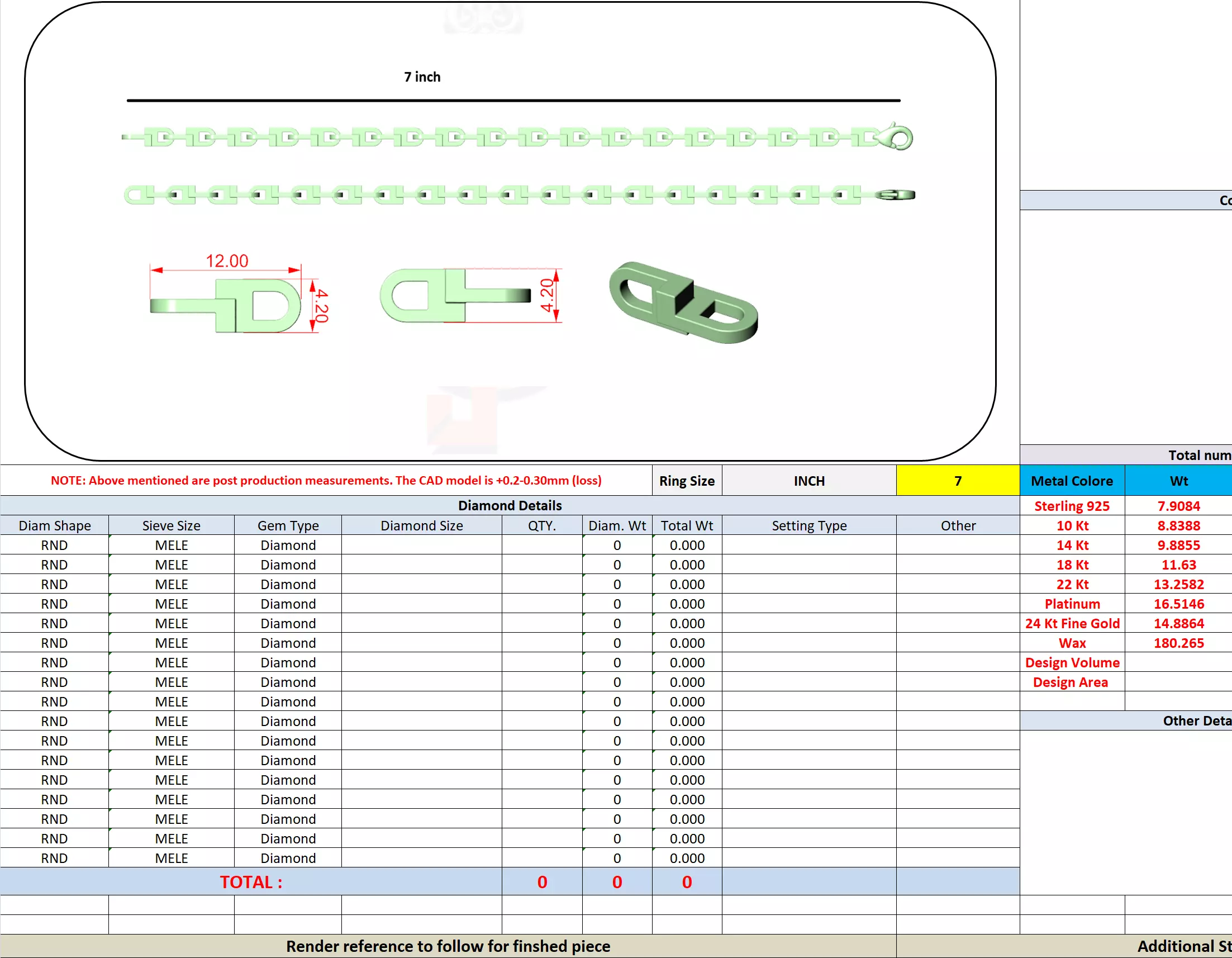Select the 'Sterling 925' metal cell

pos(1071,506)
